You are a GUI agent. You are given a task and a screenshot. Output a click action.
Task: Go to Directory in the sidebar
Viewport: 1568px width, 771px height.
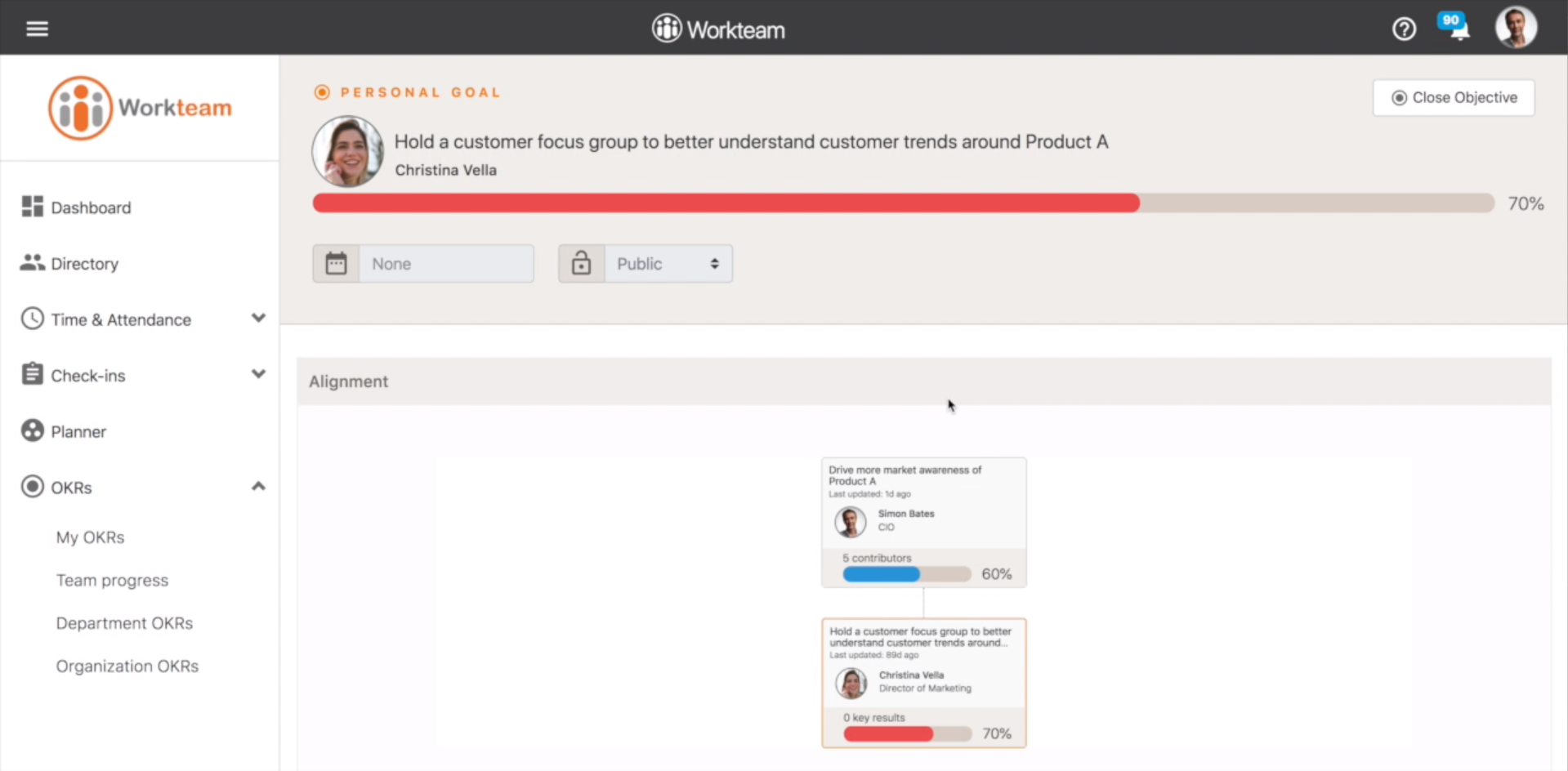(84, 264)
